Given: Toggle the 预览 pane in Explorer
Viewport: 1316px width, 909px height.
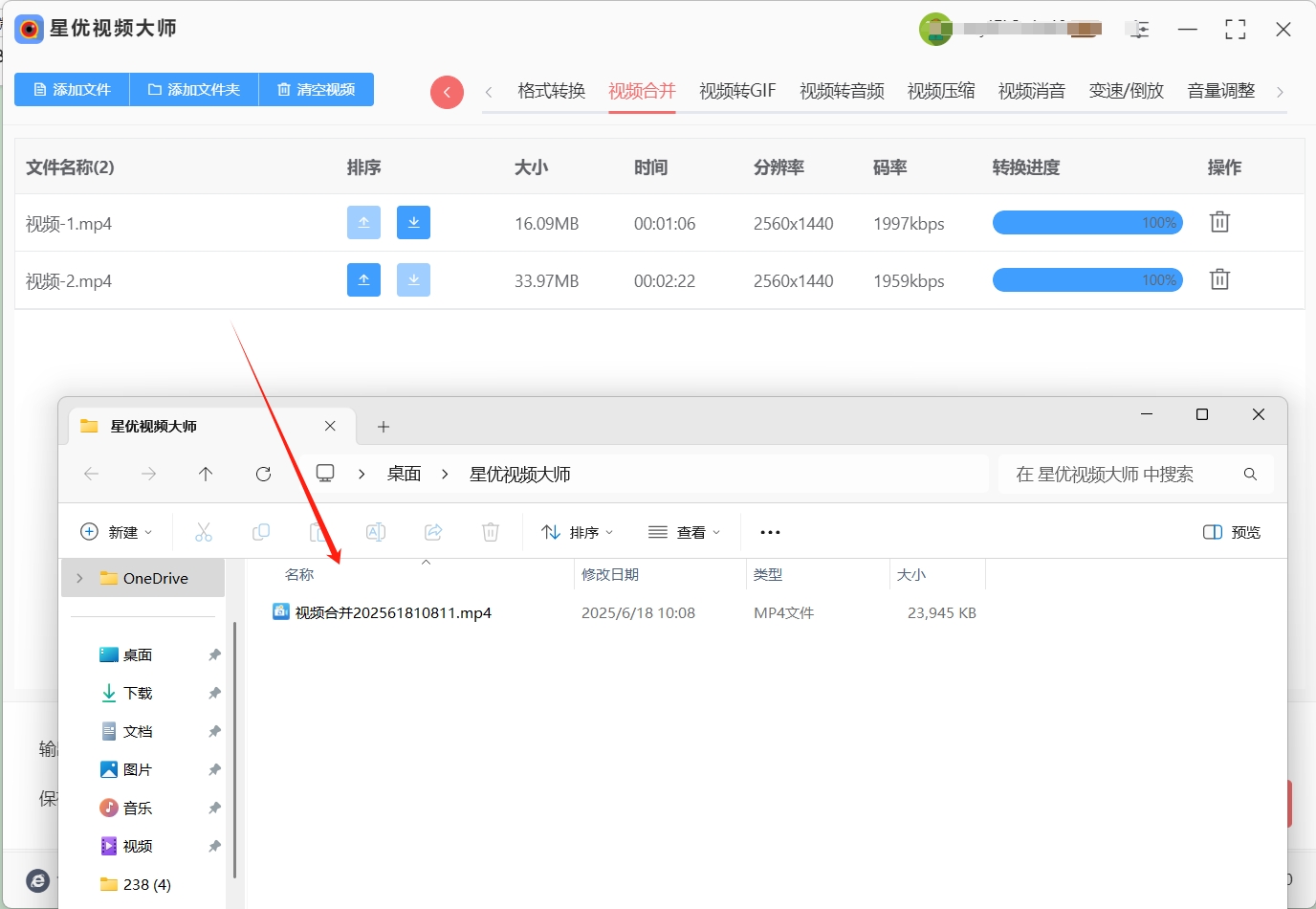Looking at the screenshot, I should point(1232,532).
